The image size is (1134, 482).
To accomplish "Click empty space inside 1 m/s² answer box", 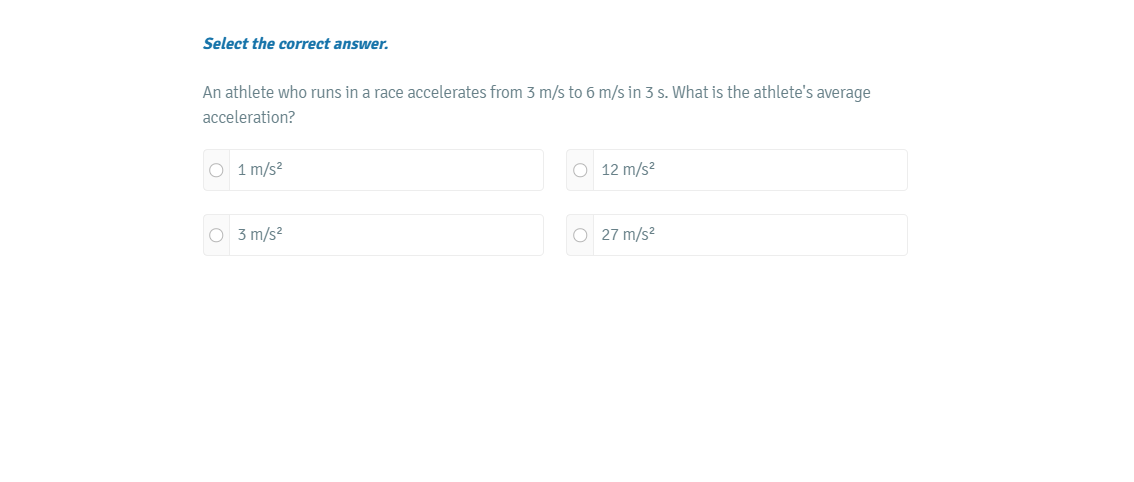I will [420, 170].
